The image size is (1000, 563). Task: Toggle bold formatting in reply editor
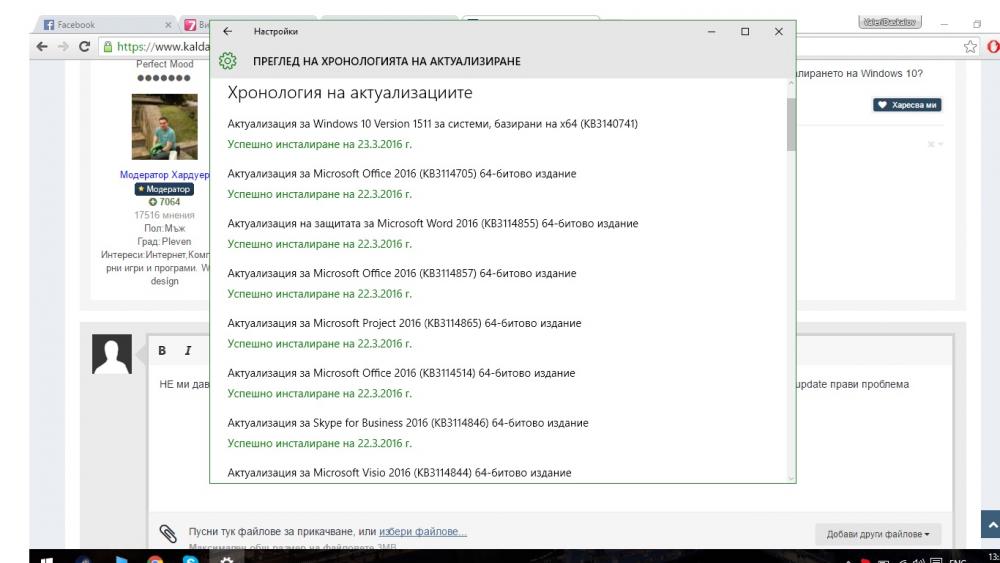pos(162,350)
